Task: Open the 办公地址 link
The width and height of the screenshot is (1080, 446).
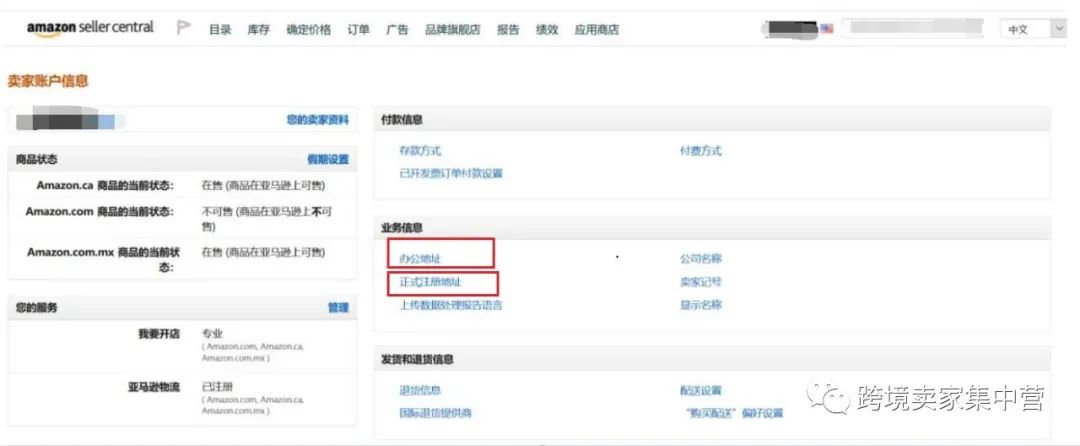Action: pos(420,259)
